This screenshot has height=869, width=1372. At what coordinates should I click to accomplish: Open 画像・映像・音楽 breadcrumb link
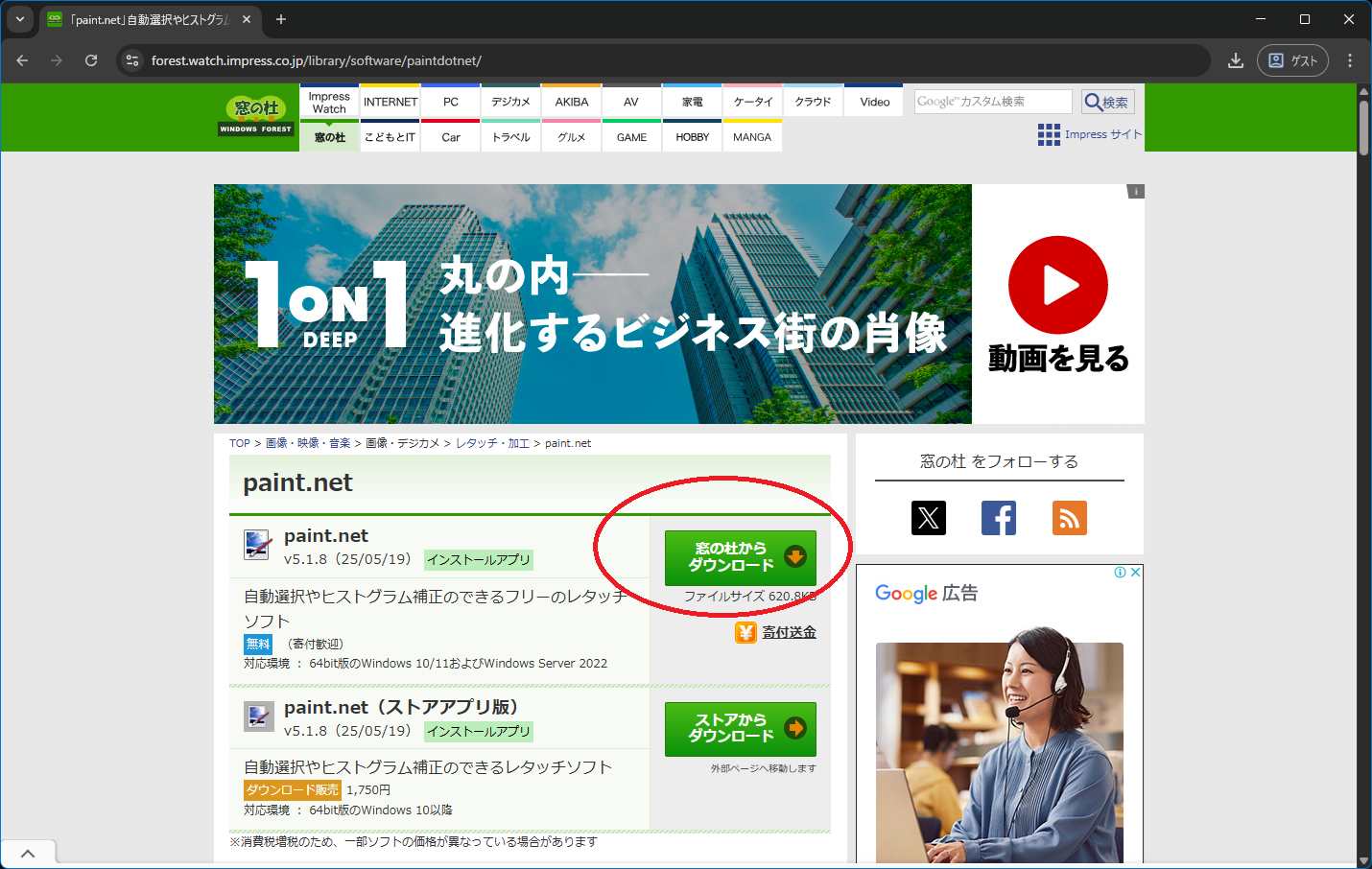coord(308,443)
